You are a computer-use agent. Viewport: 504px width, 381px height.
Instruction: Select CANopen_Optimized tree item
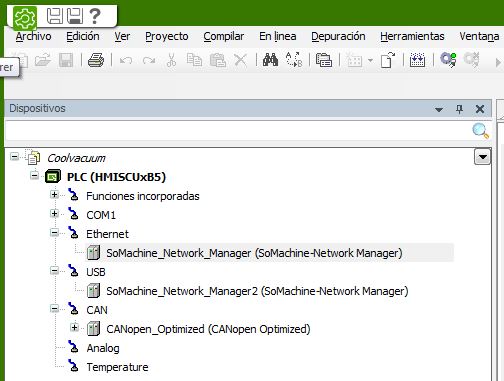click(208, 329)
